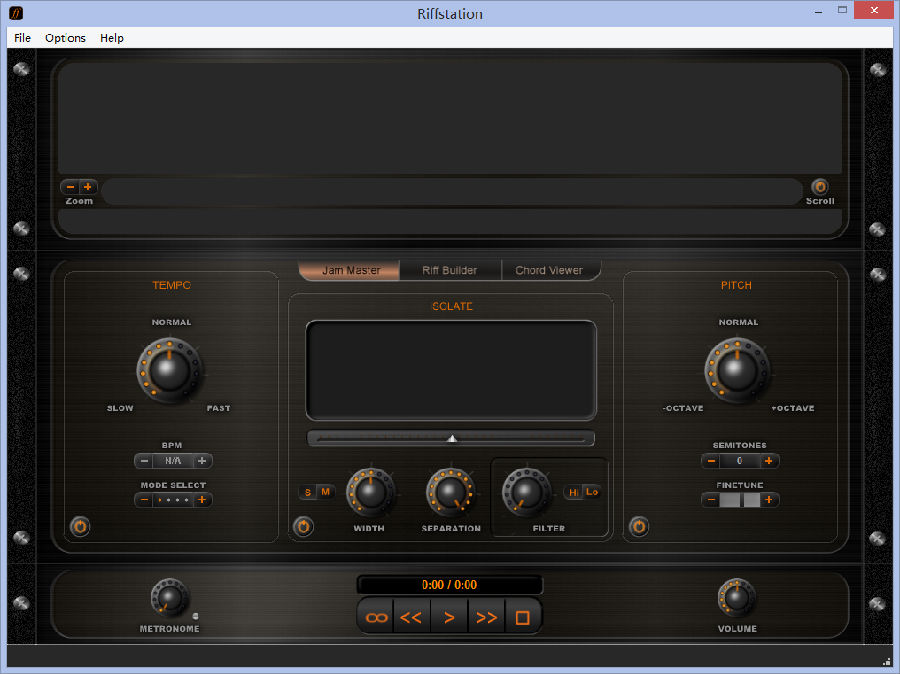This screenshot has width=900, height=674.
Task: Increase BPM with the plus button
Action: click(x=202, y=460)
